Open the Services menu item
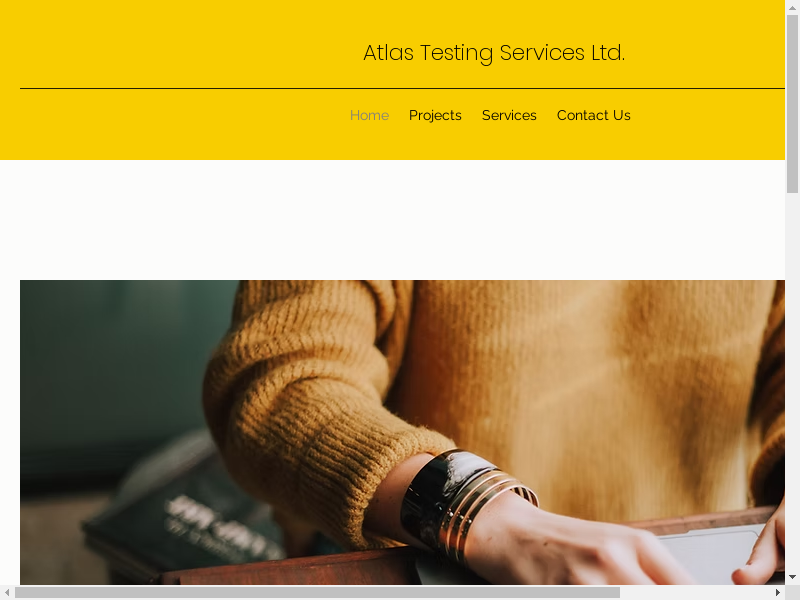 coord(509,115)
